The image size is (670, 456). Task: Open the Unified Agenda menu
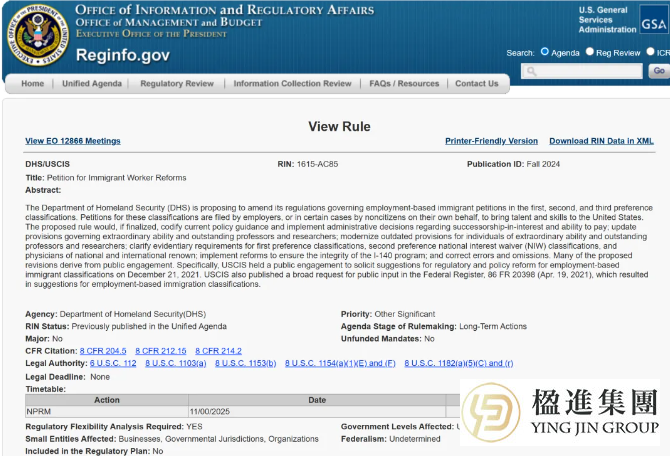tap(92, 84)
